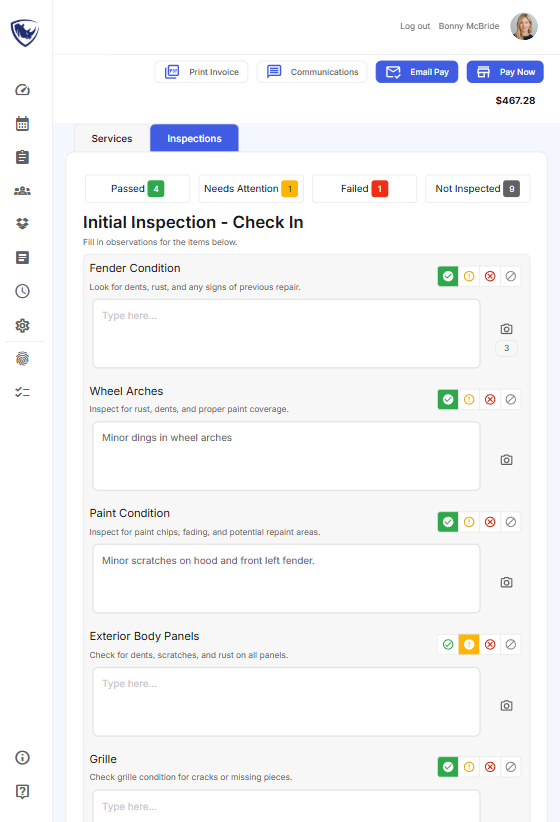The height and width of the screenshot is (822, 560).
Task: Click the rhino shield logo
Action: click(25, 33)
